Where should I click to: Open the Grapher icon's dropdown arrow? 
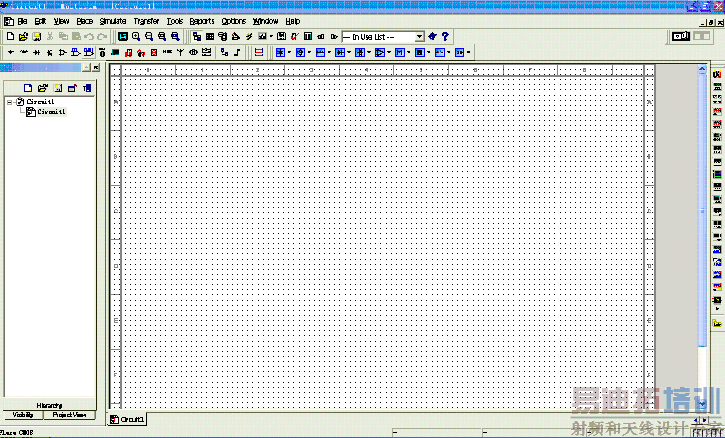tap(271, 37)
